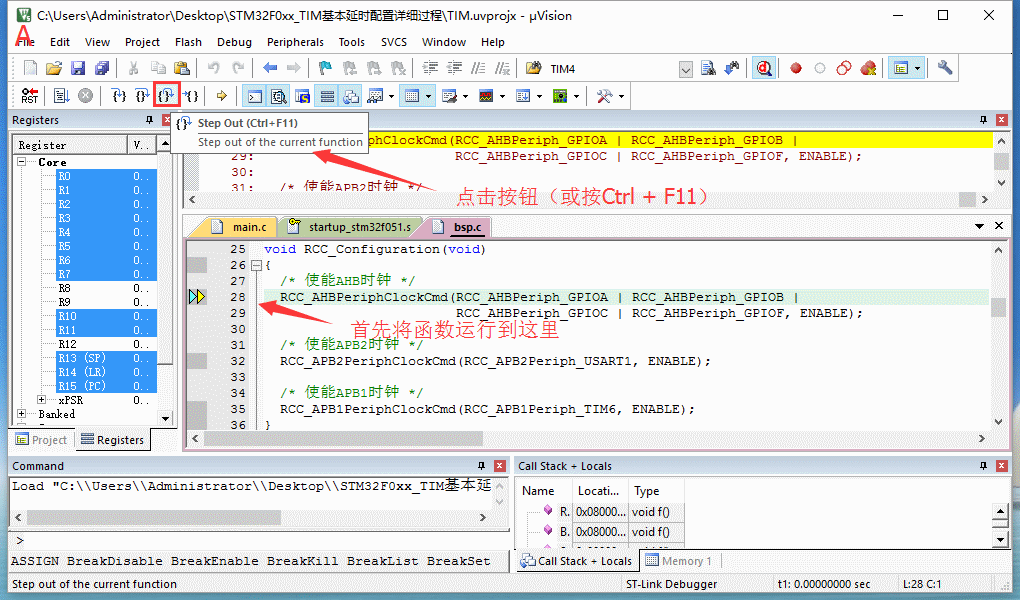Click the Run icon
Screen dimensions: 1020x600
pos(61,96)
